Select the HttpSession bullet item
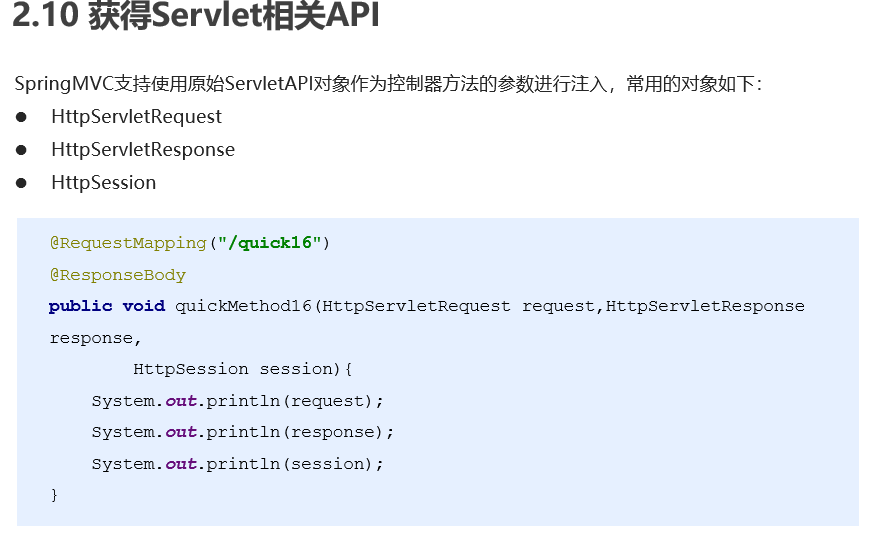The width and height of the screenshot is (874, 539). pos(104,183)
